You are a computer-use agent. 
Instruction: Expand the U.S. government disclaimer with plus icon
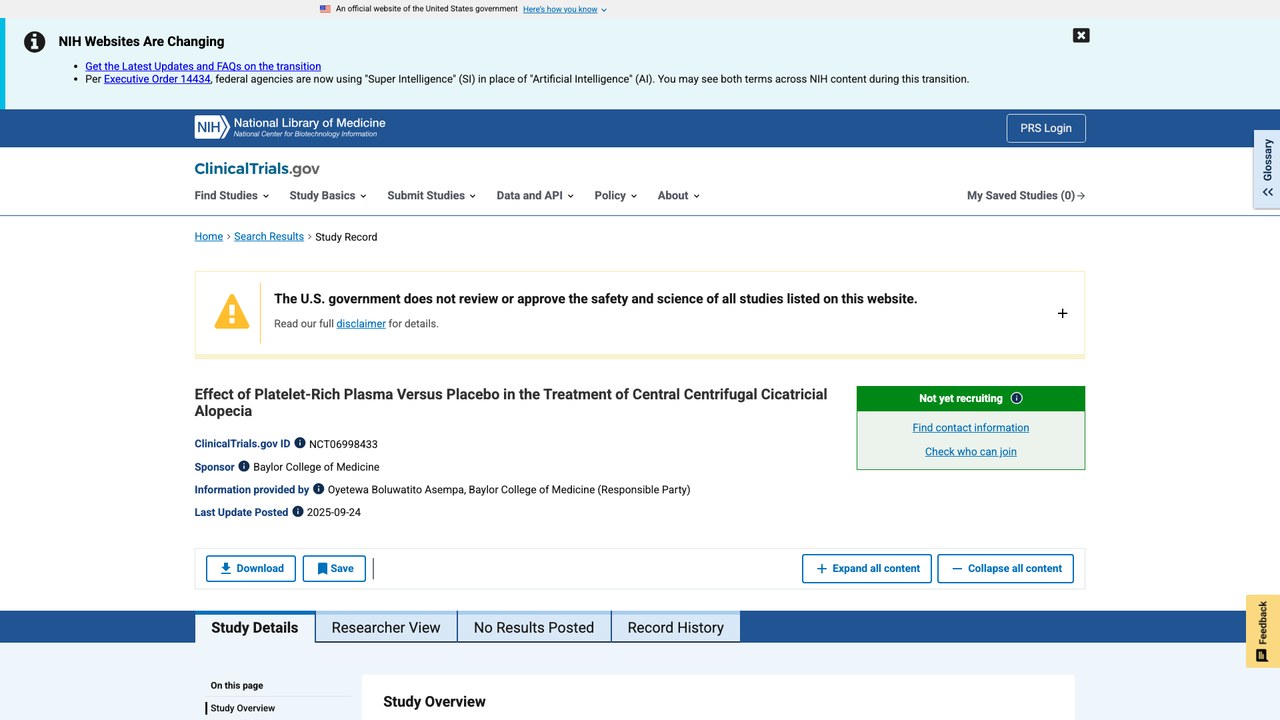(1062, 313)
